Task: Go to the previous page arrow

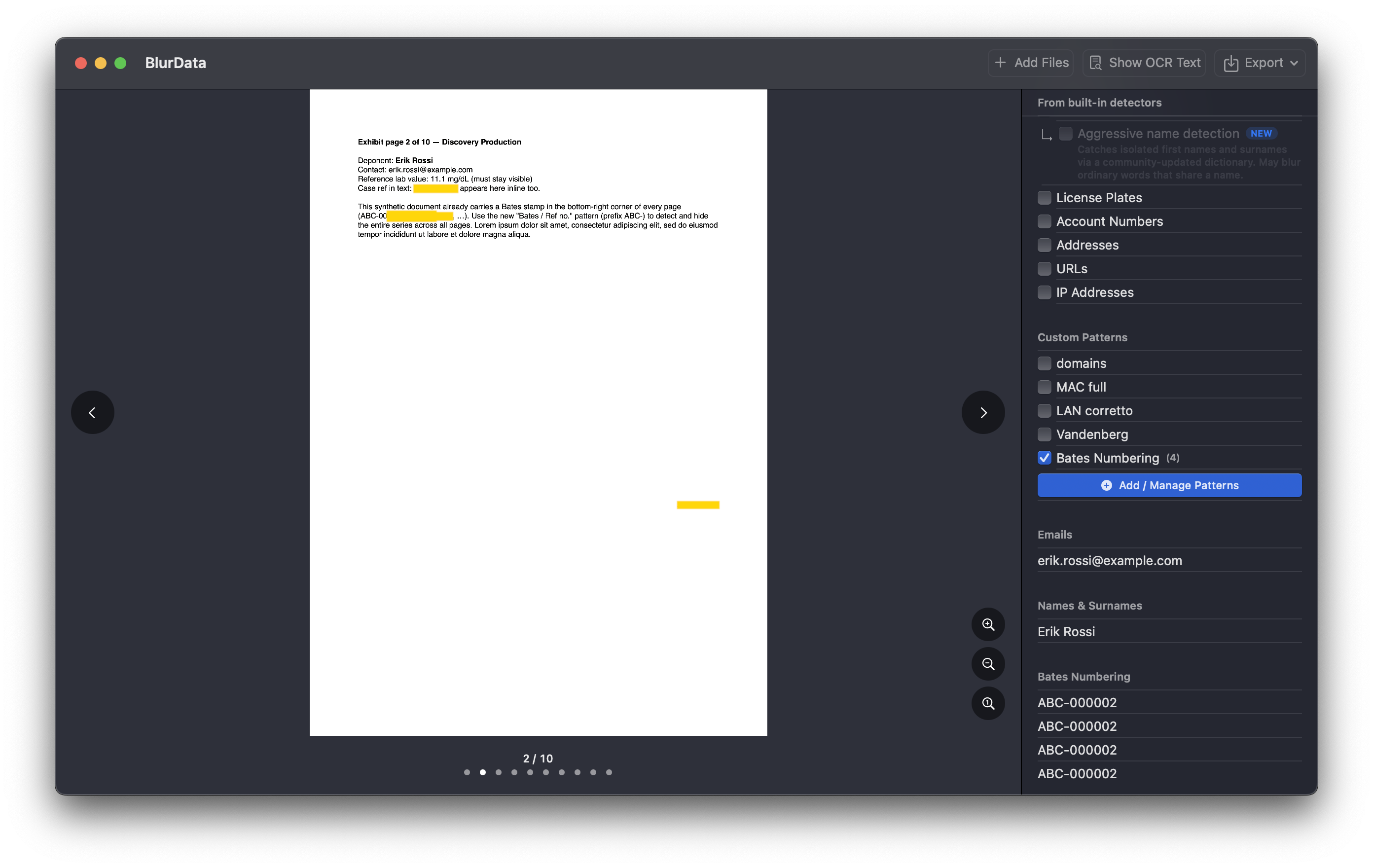Action: tap(92, 412)
